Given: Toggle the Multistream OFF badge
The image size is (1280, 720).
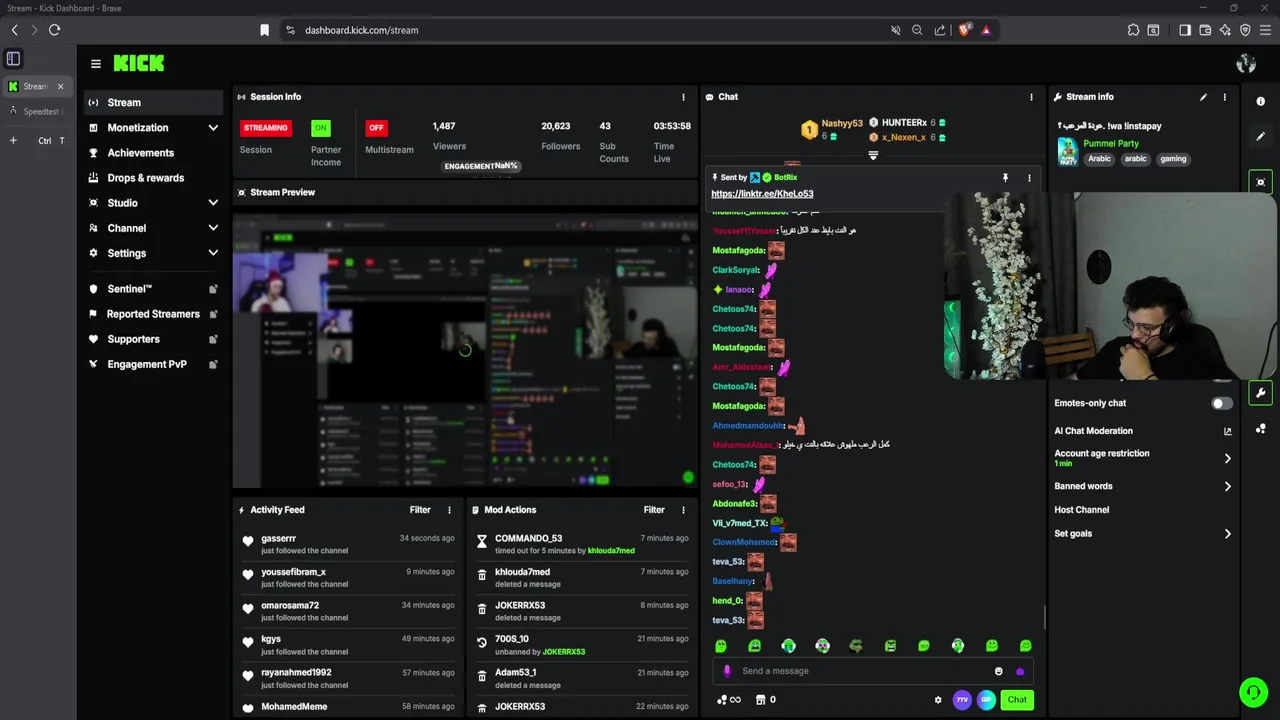Looking at the screenshot, I should coord(376,128).
